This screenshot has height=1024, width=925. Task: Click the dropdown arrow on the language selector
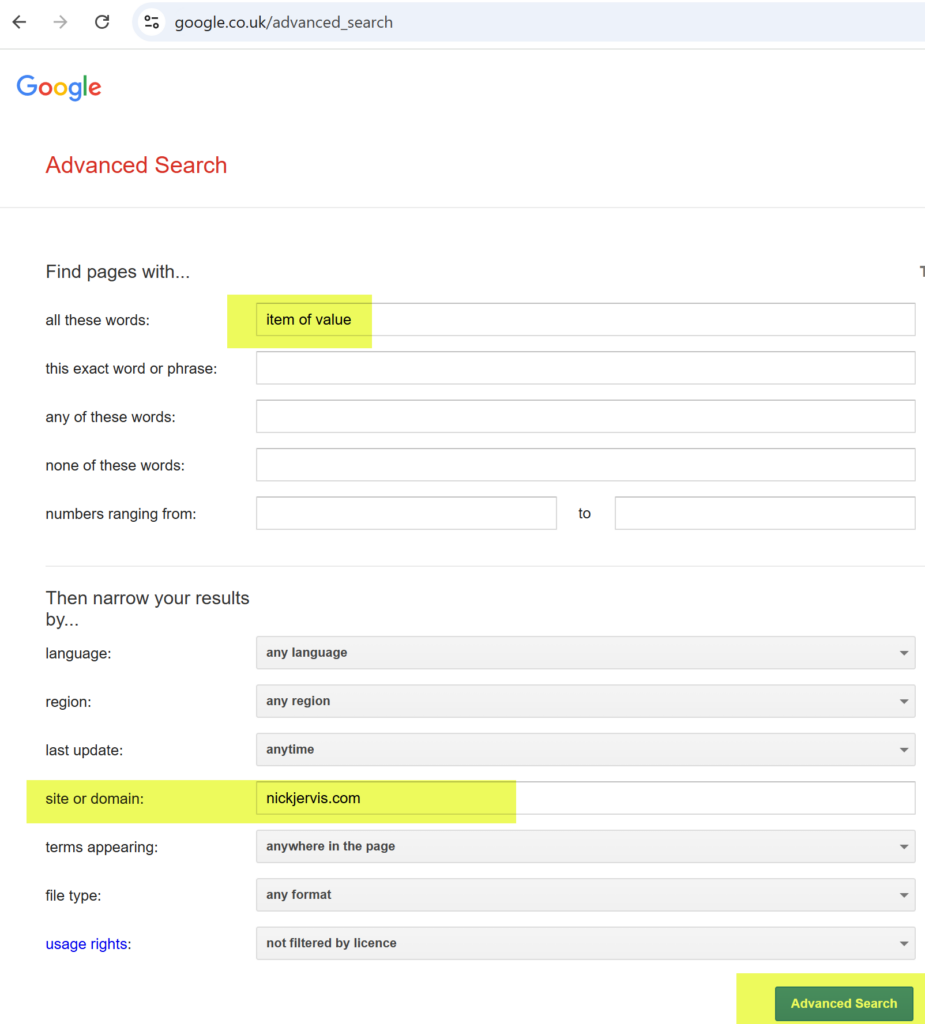[903, 652]
